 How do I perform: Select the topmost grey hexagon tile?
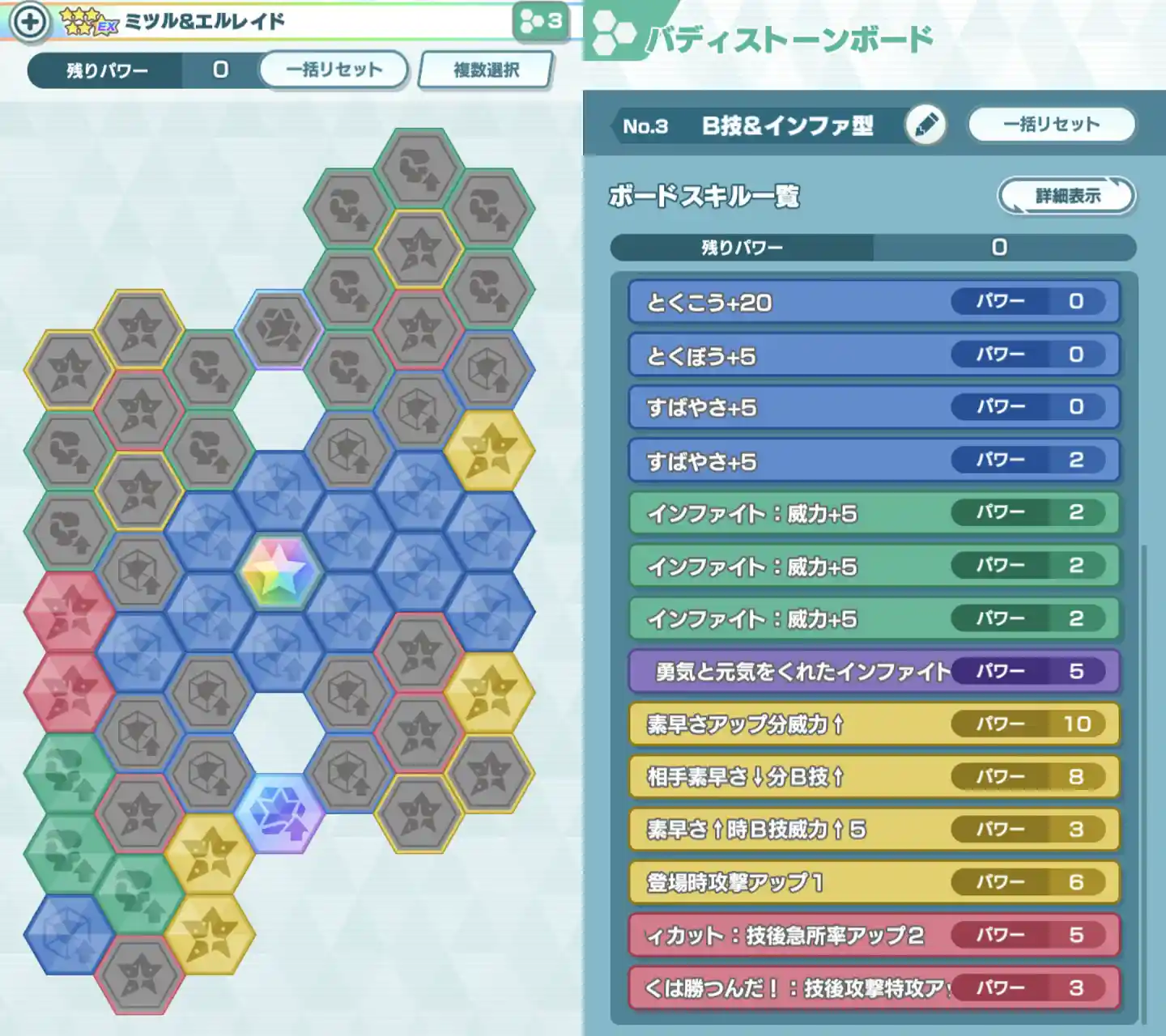(419, 168)
